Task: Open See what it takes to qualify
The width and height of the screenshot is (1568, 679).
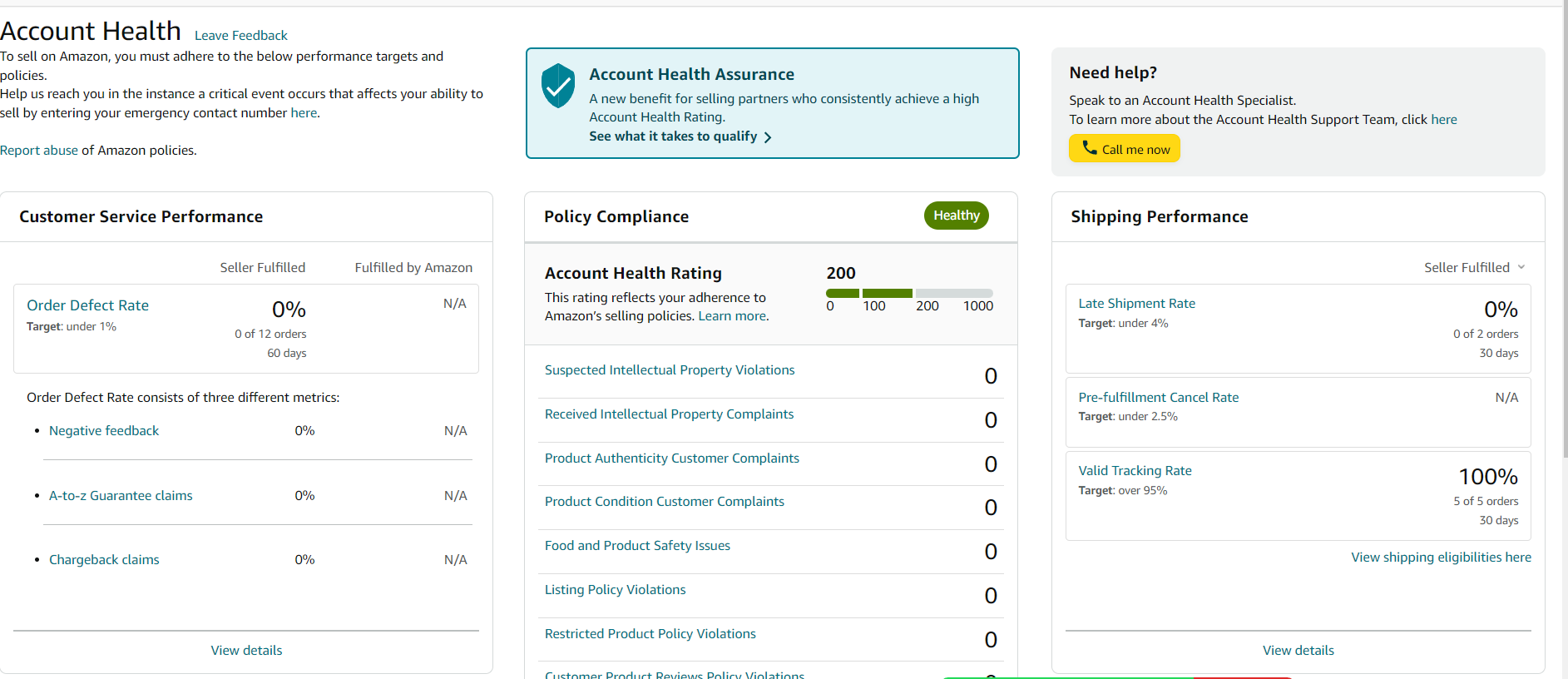Action: (680, 136)
